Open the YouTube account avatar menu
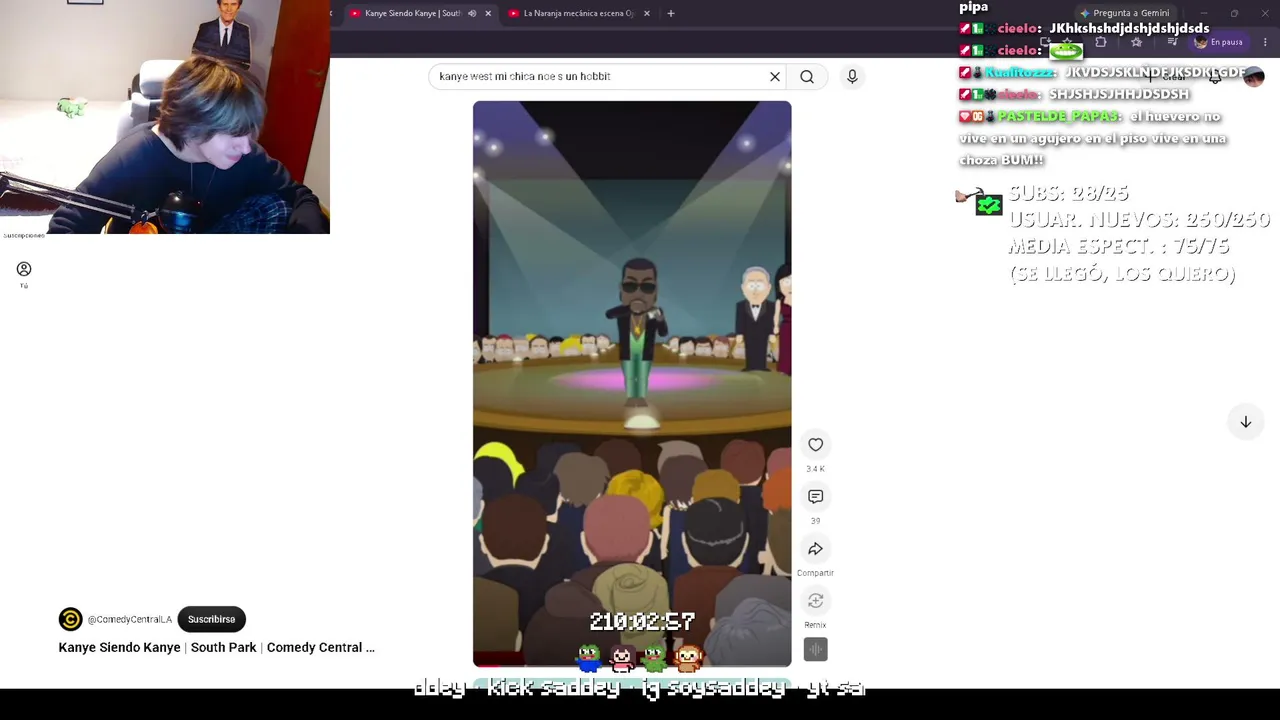Image resolution: width=1280 pixels, height=720 pixels. [1253, 77]
